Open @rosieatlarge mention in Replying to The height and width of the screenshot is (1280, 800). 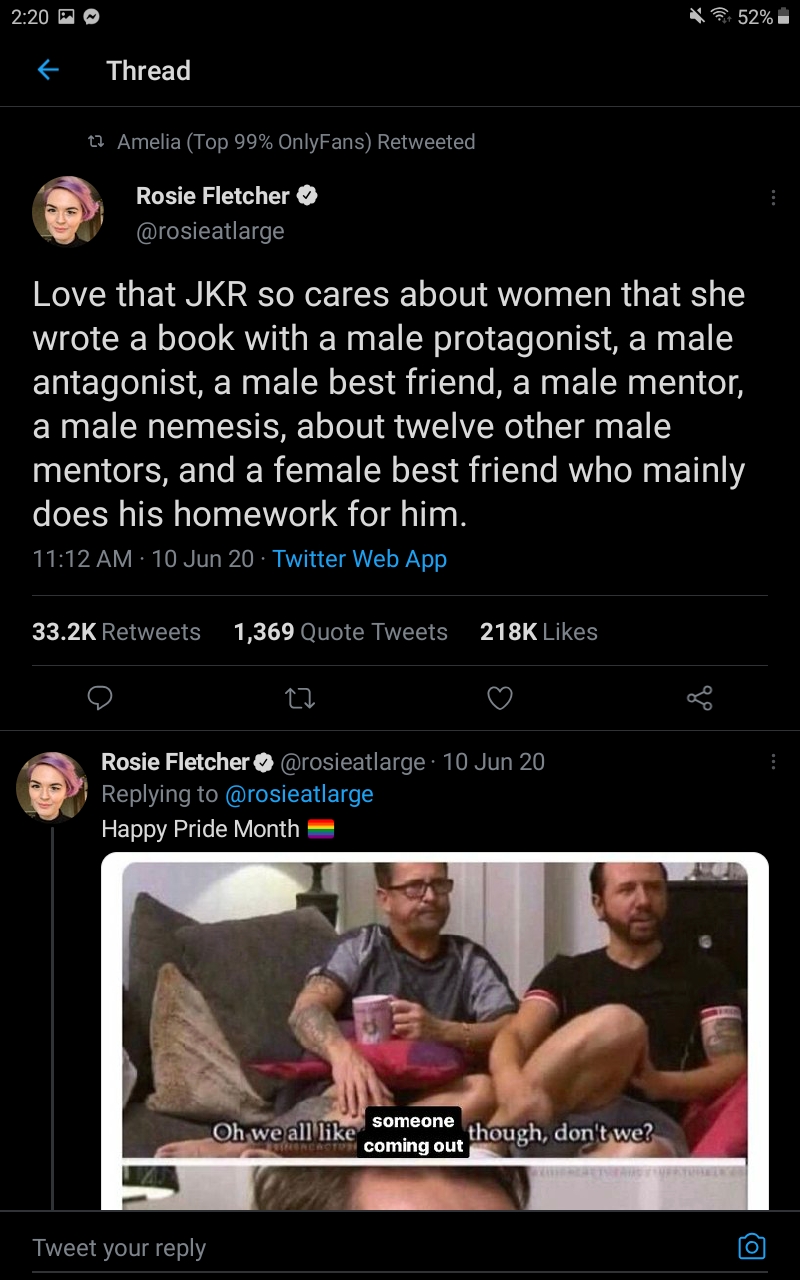[x=299, y=794]
